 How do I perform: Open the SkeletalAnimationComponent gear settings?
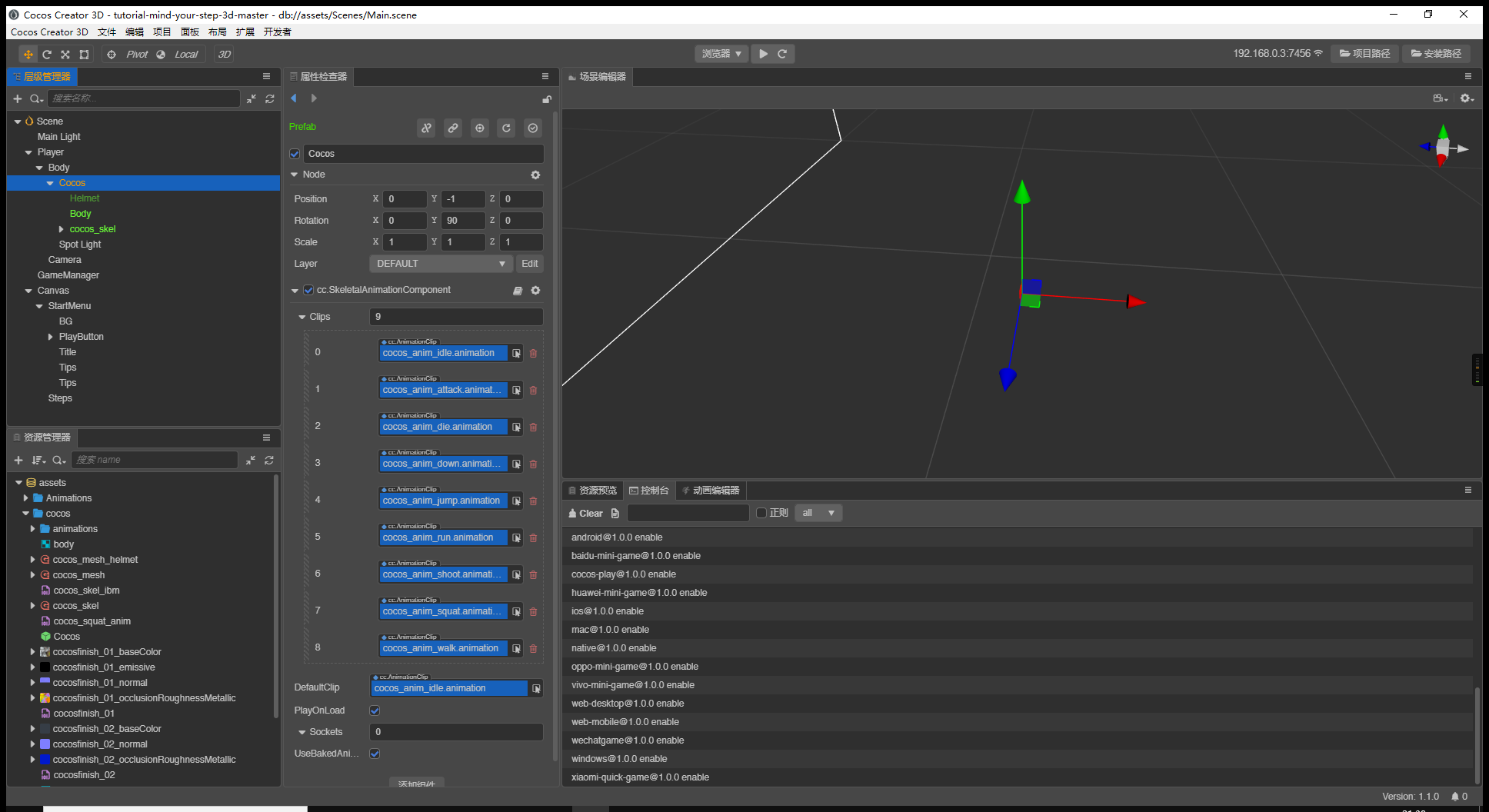[x=535, y=291]
